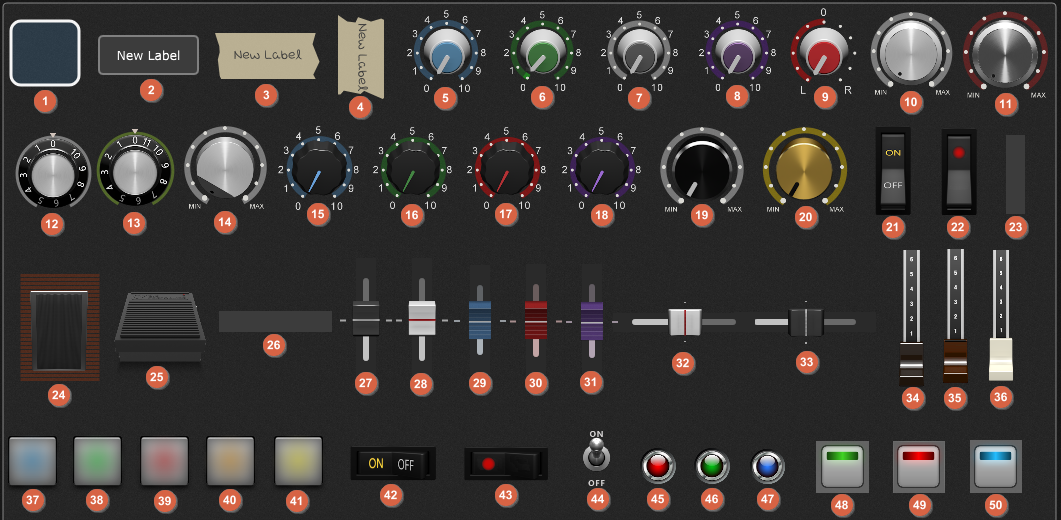Viewport: 1061px width, 520px height.
Task: Select the black-capped vertical fader
Action: click(366, 320)
